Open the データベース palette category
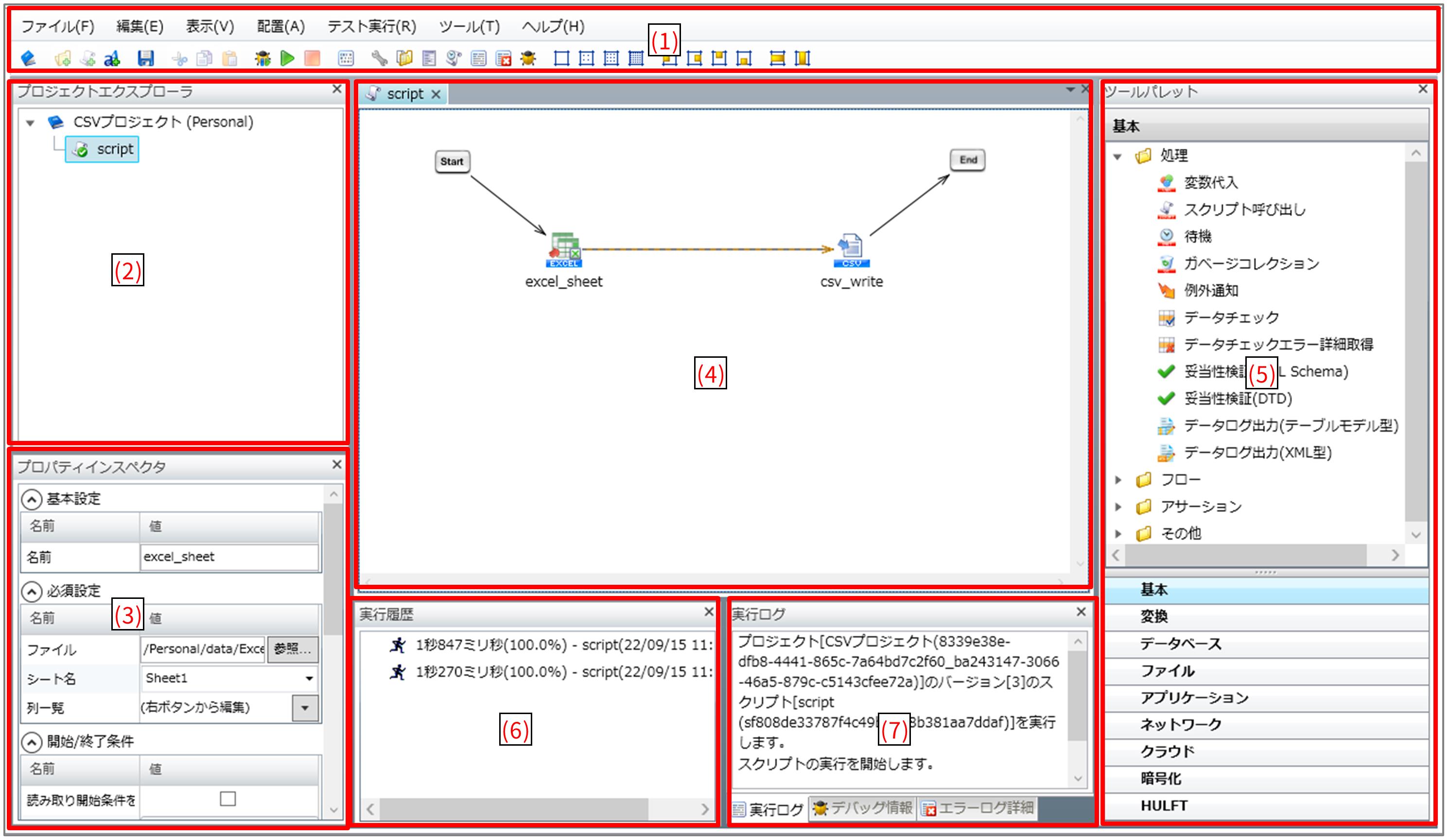The image size is (1448, 840). coord(1180,644)
